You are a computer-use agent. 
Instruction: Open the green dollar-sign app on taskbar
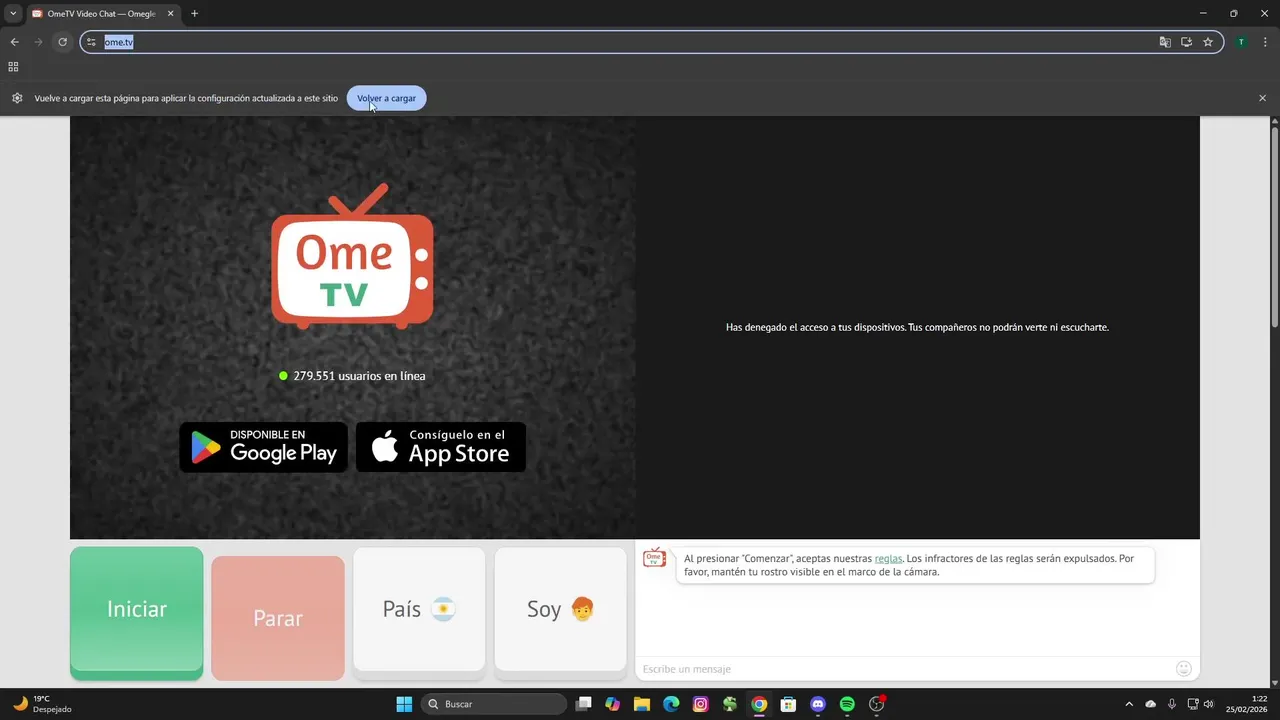pos(730,704)
